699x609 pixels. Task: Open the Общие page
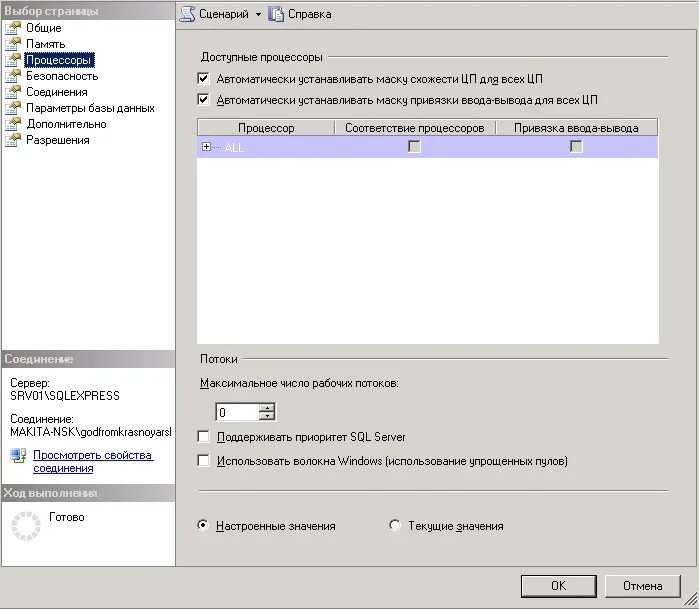tap(44, 28)
